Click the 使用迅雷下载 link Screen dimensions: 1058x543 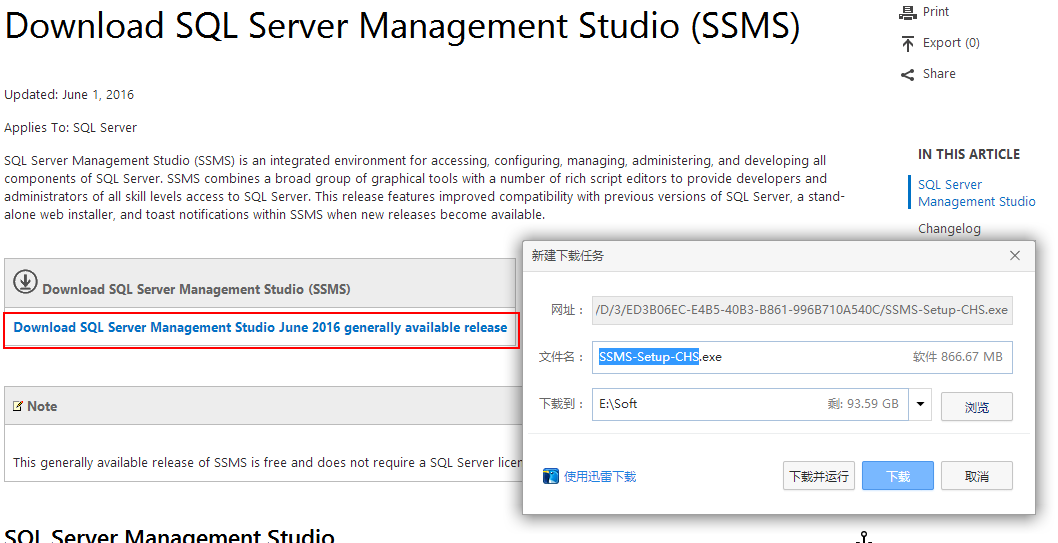point(600,477)
